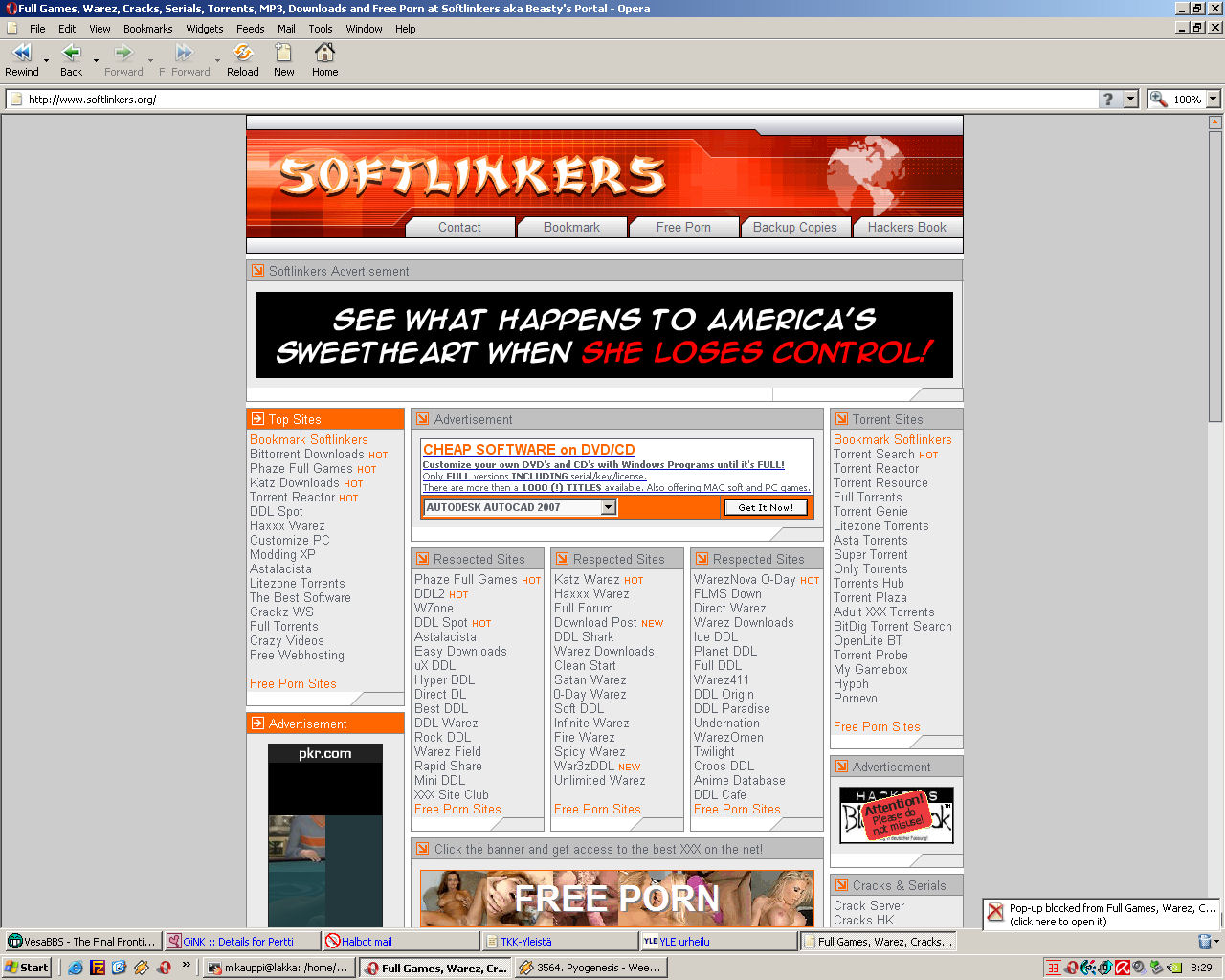The width and height of the screenshot is (1225, 980).
Task: Click the BitDig Torrent Search link
Action: coord(893,627)
